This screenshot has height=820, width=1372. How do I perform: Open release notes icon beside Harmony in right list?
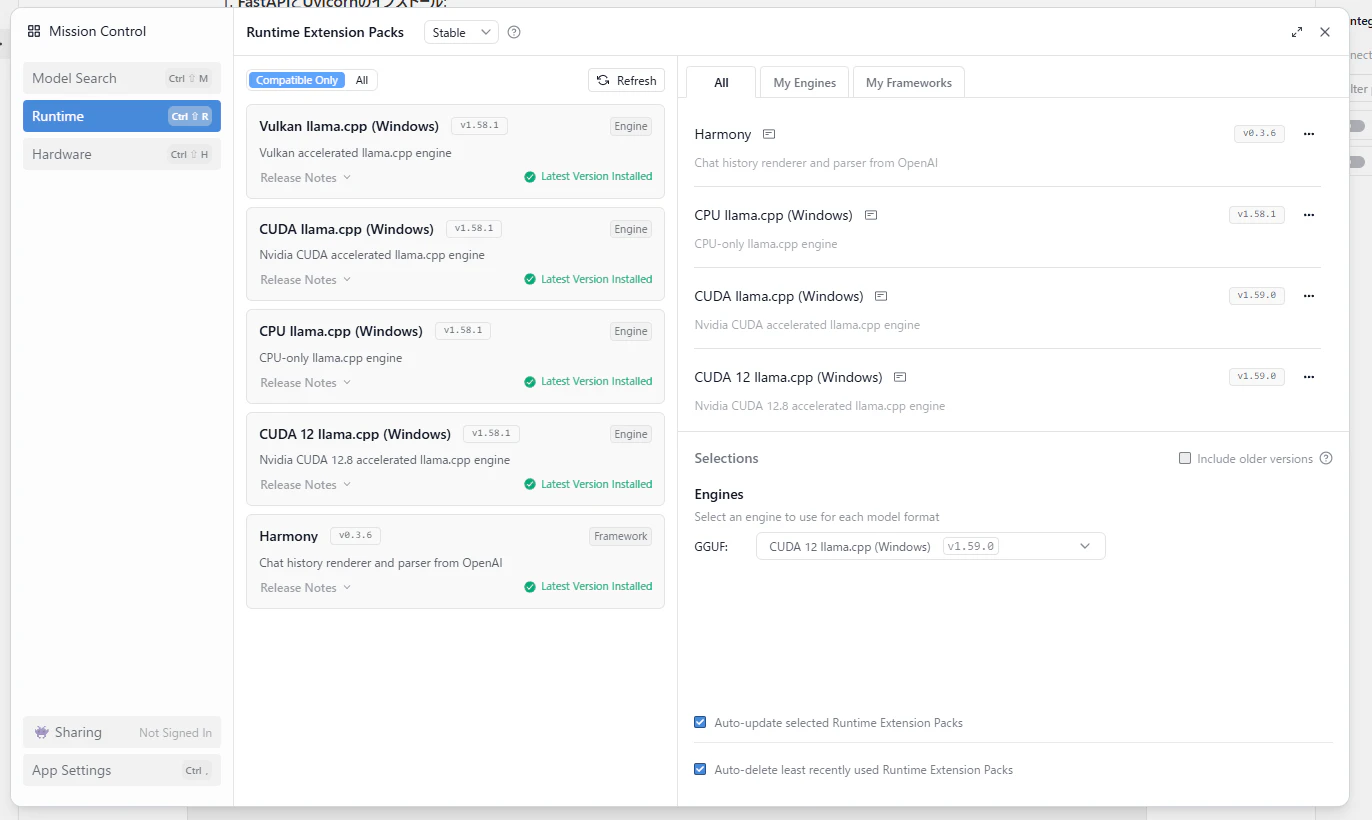[769, 134]
